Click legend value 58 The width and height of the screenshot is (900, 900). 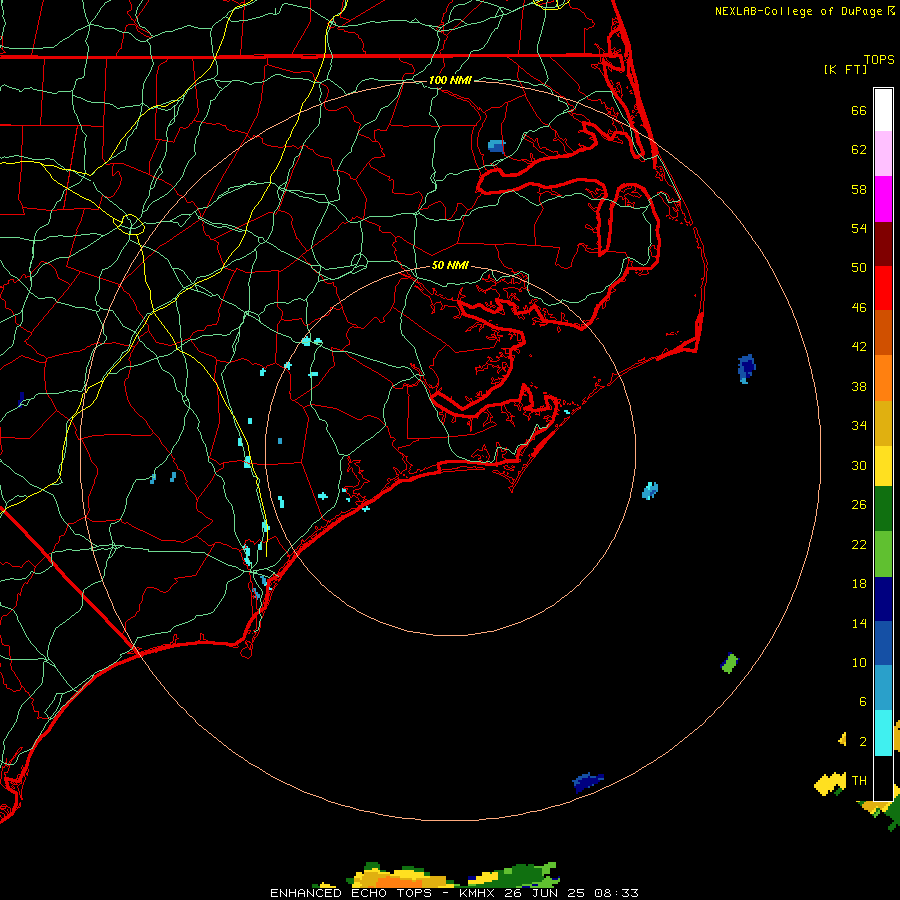tap(859, 189)
